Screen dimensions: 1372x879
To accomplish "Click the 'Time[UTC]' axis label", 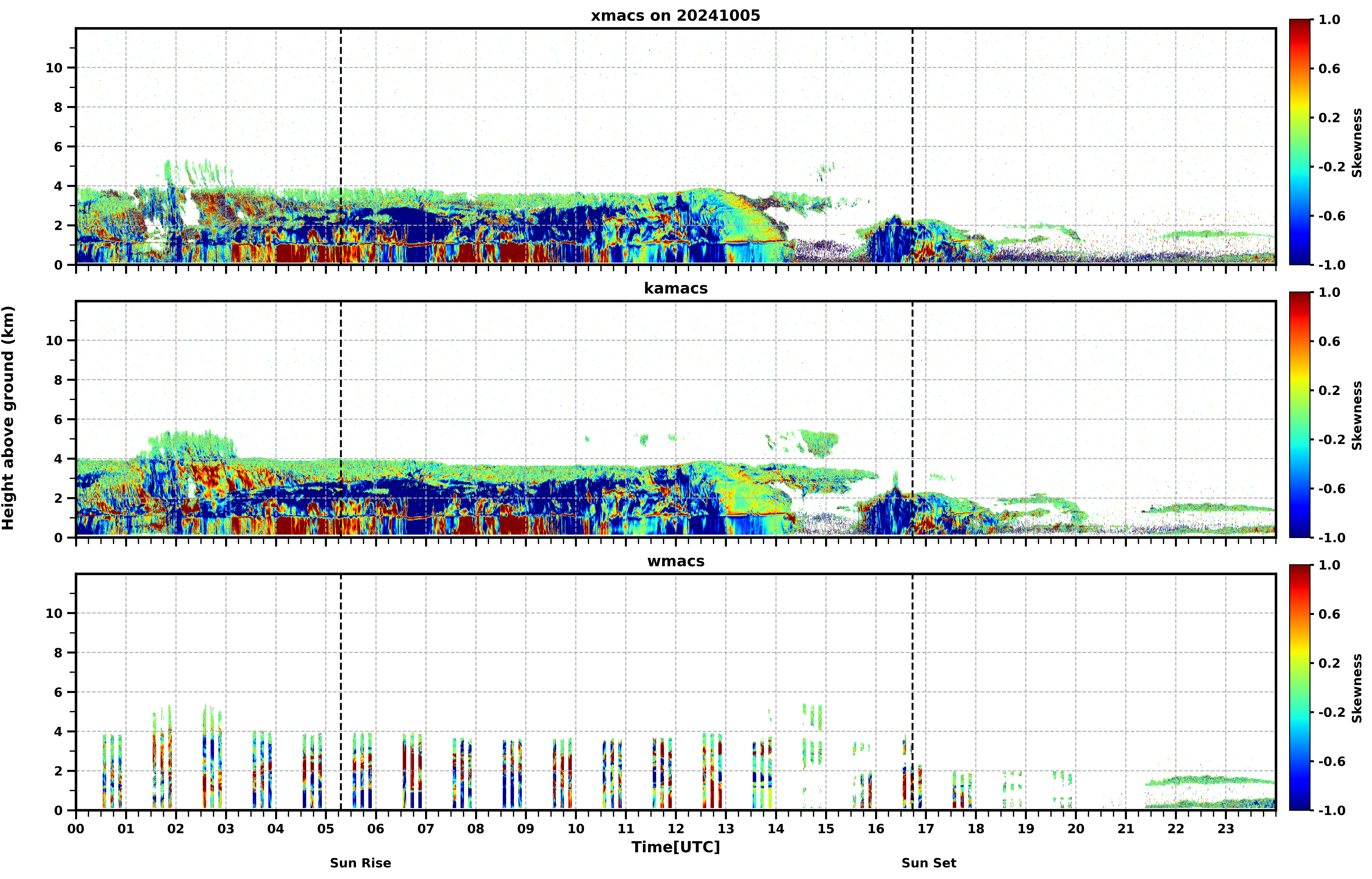I will pyautogui.click(x=676, y=847).
